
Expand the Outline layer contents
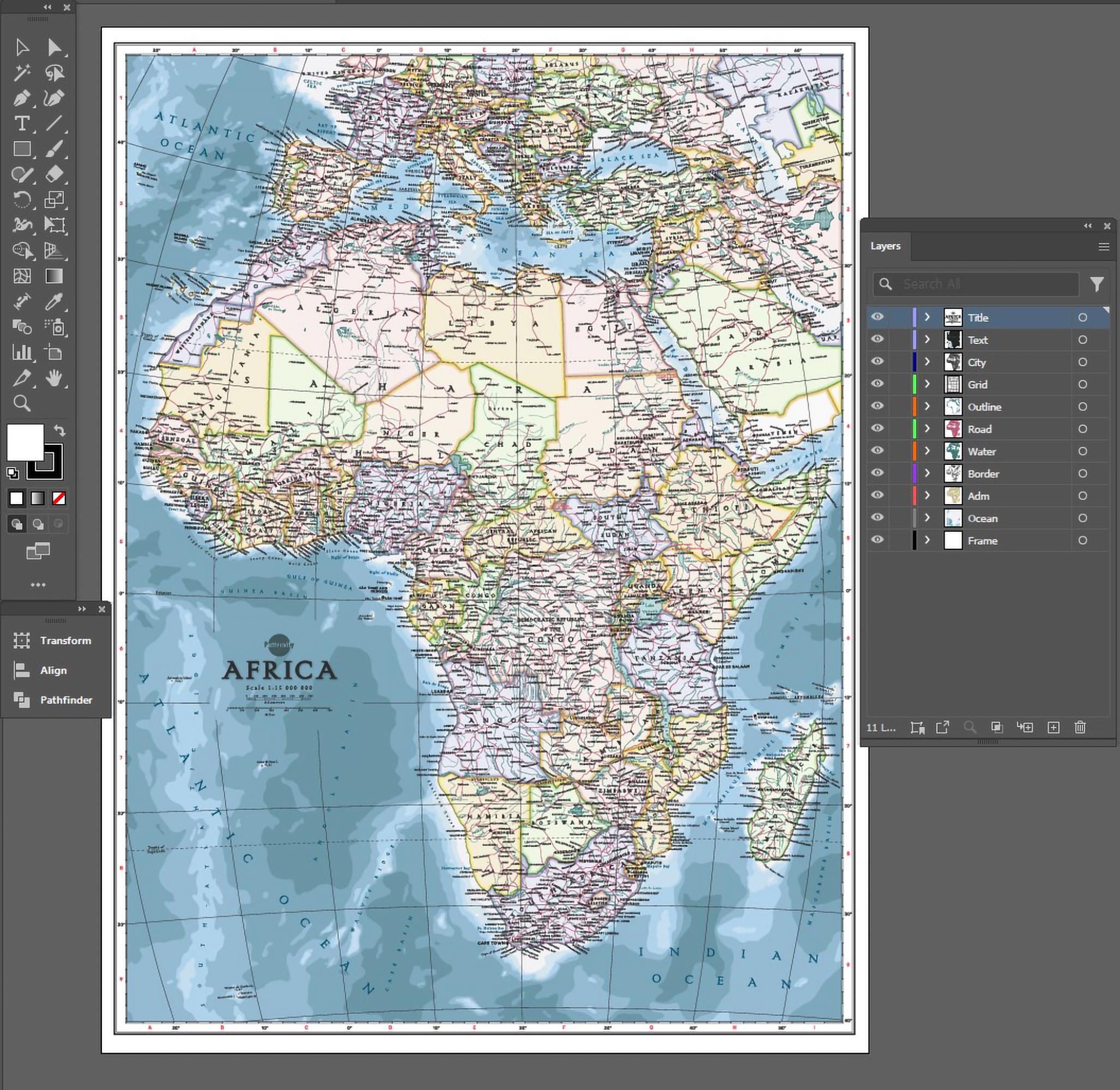[927, 407]
